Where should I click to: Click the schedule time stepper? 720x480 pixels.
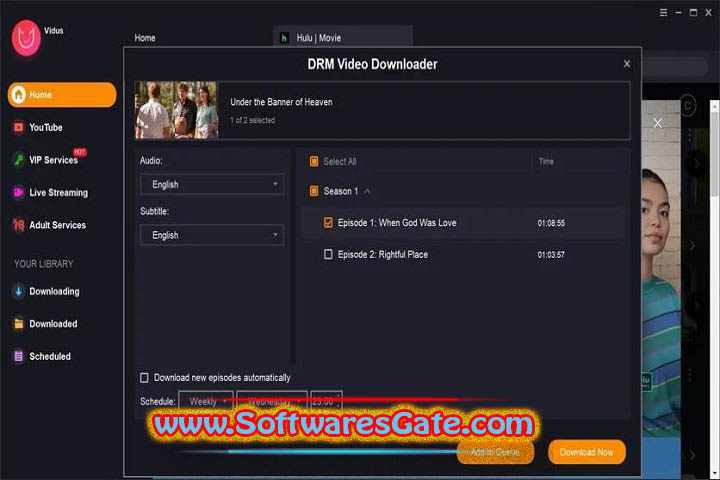point(339,401)
